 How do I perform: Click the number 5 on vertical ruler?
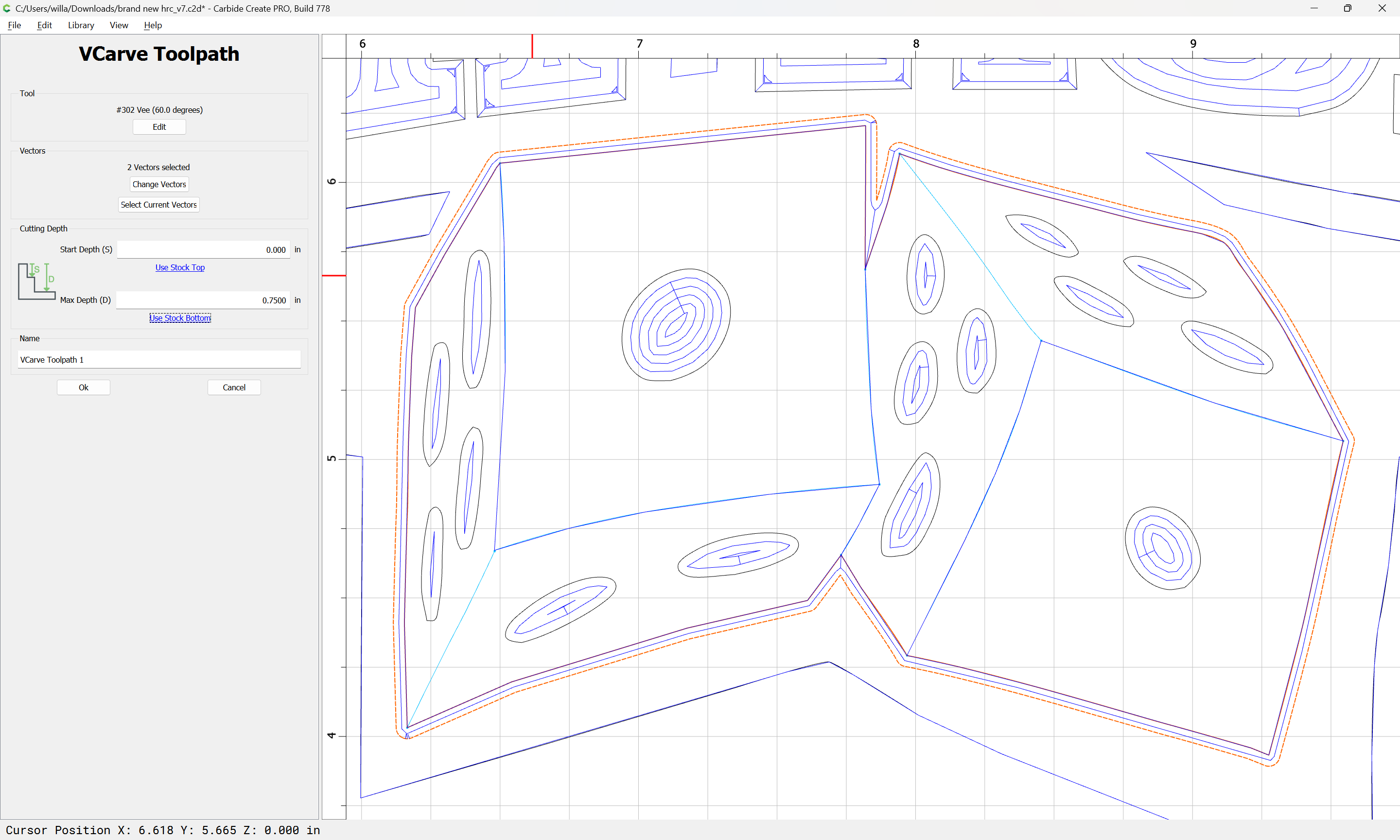pos(332,458)
